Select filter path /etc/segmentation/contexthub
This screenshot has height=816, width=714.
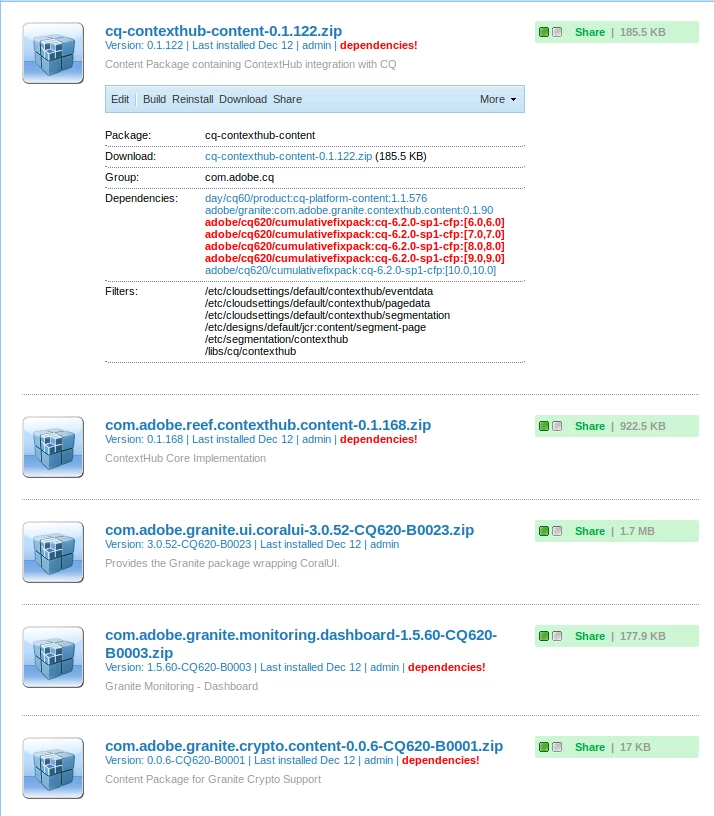point(276,339)
